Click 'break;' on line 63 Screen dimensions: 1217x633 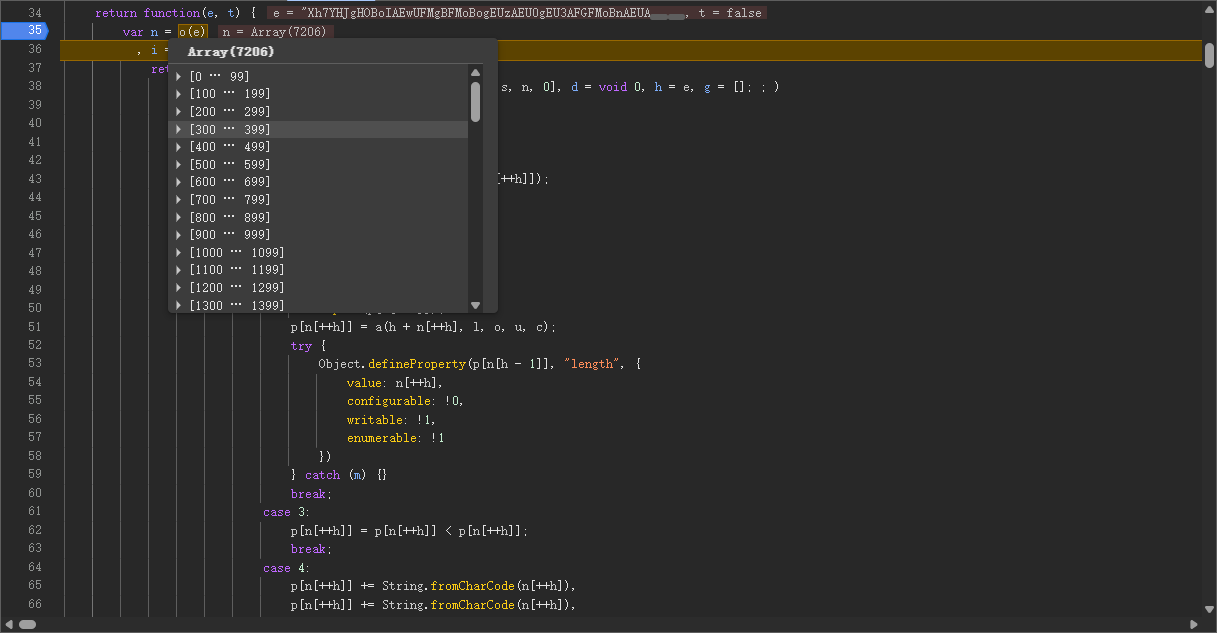click(311, 549)
